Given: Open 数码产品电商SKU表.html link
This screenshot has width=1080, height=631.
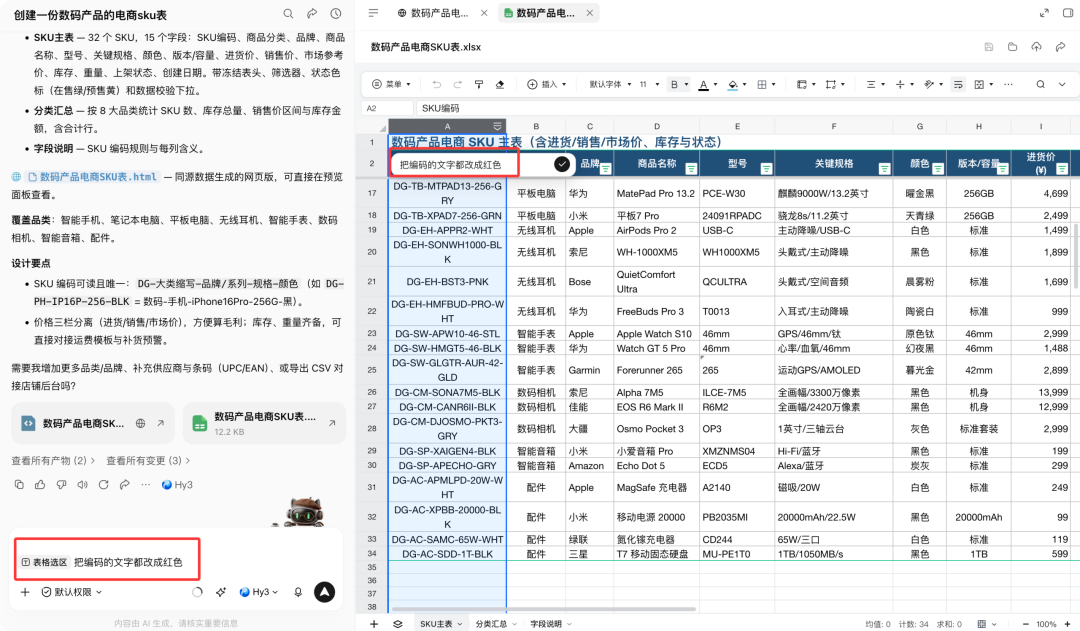Looking at the screenshot, I should point(92,177).
